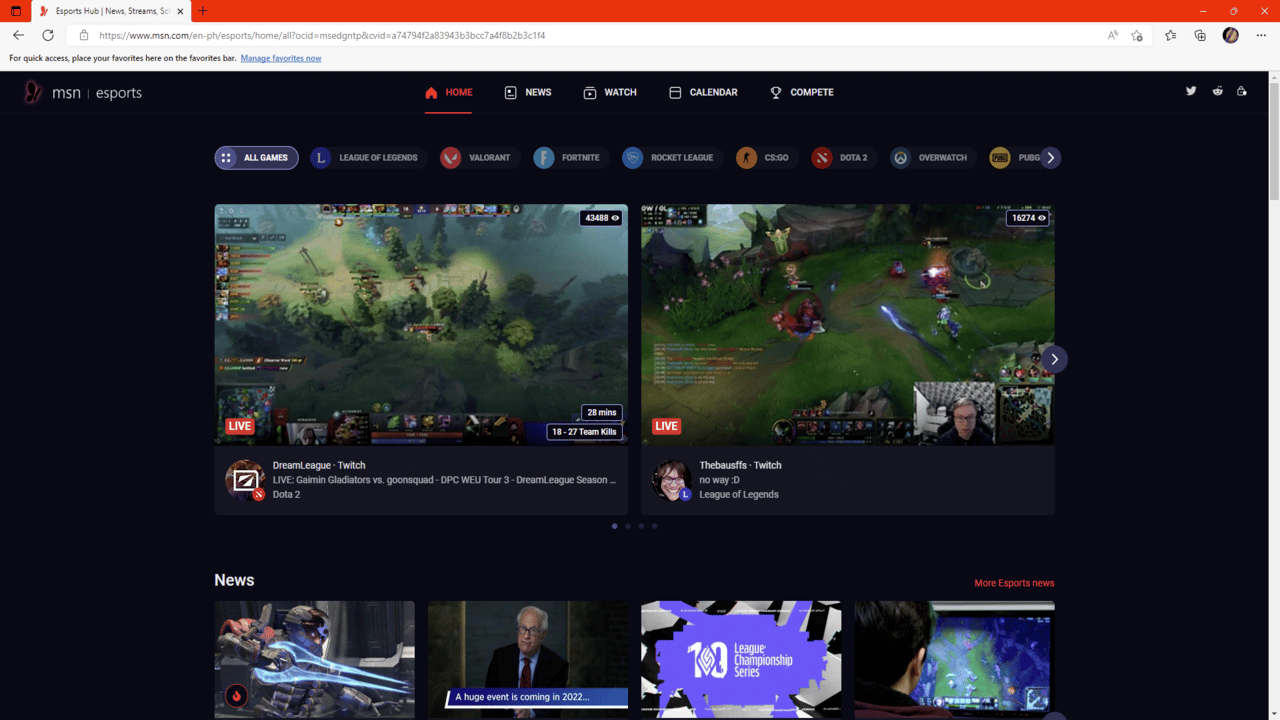Select the Overwatch game filter
1280x720 pixels.
coord(932,158)
